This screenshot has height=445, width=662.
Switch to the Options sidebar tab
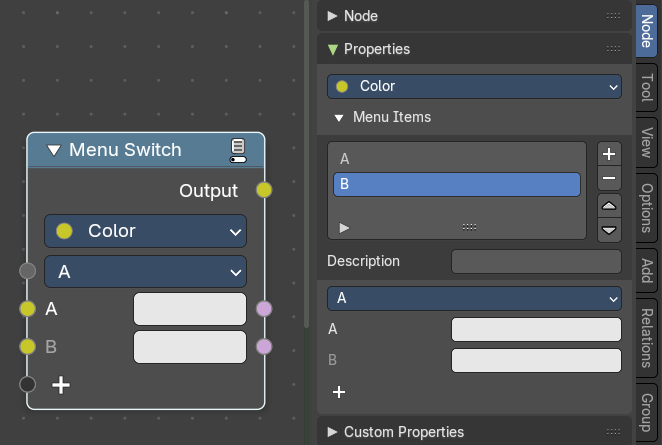(x=647, y=208)
